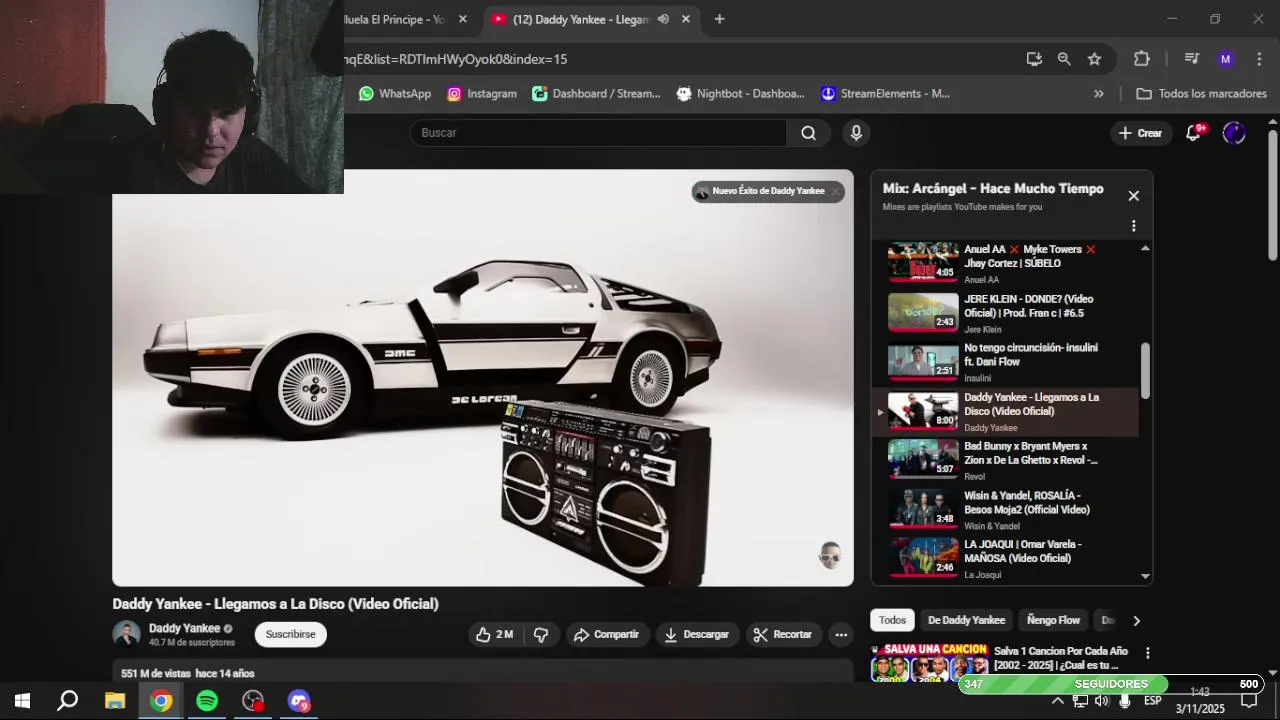Open the WhatsApp bookmark
This screenshot has height=720, width=1280.
[395, 94]
